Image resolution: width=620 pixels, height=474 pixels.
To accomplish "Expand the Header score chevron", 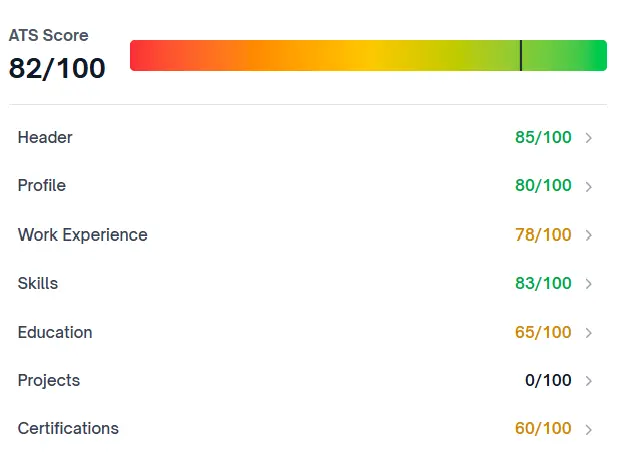I will [589, 138].
